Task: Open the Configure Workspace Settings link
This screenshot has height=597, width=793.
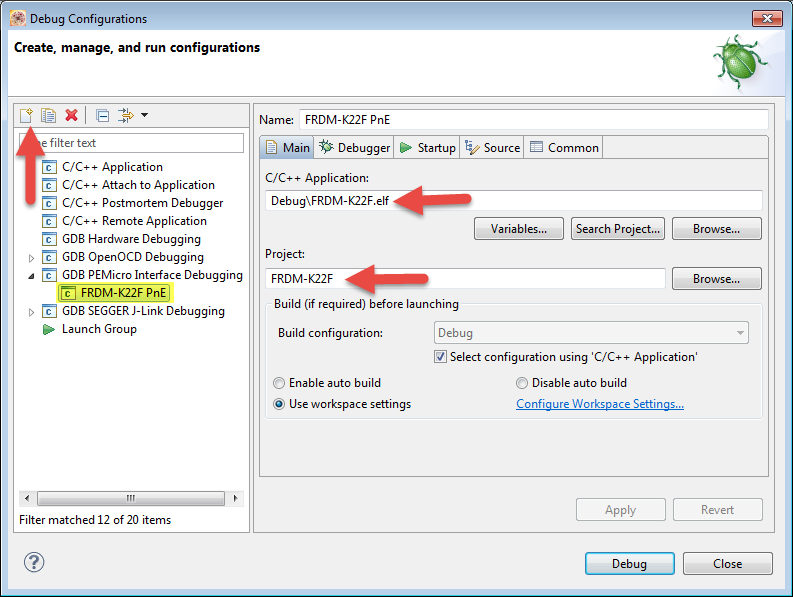Action: (x=600, y=404)
